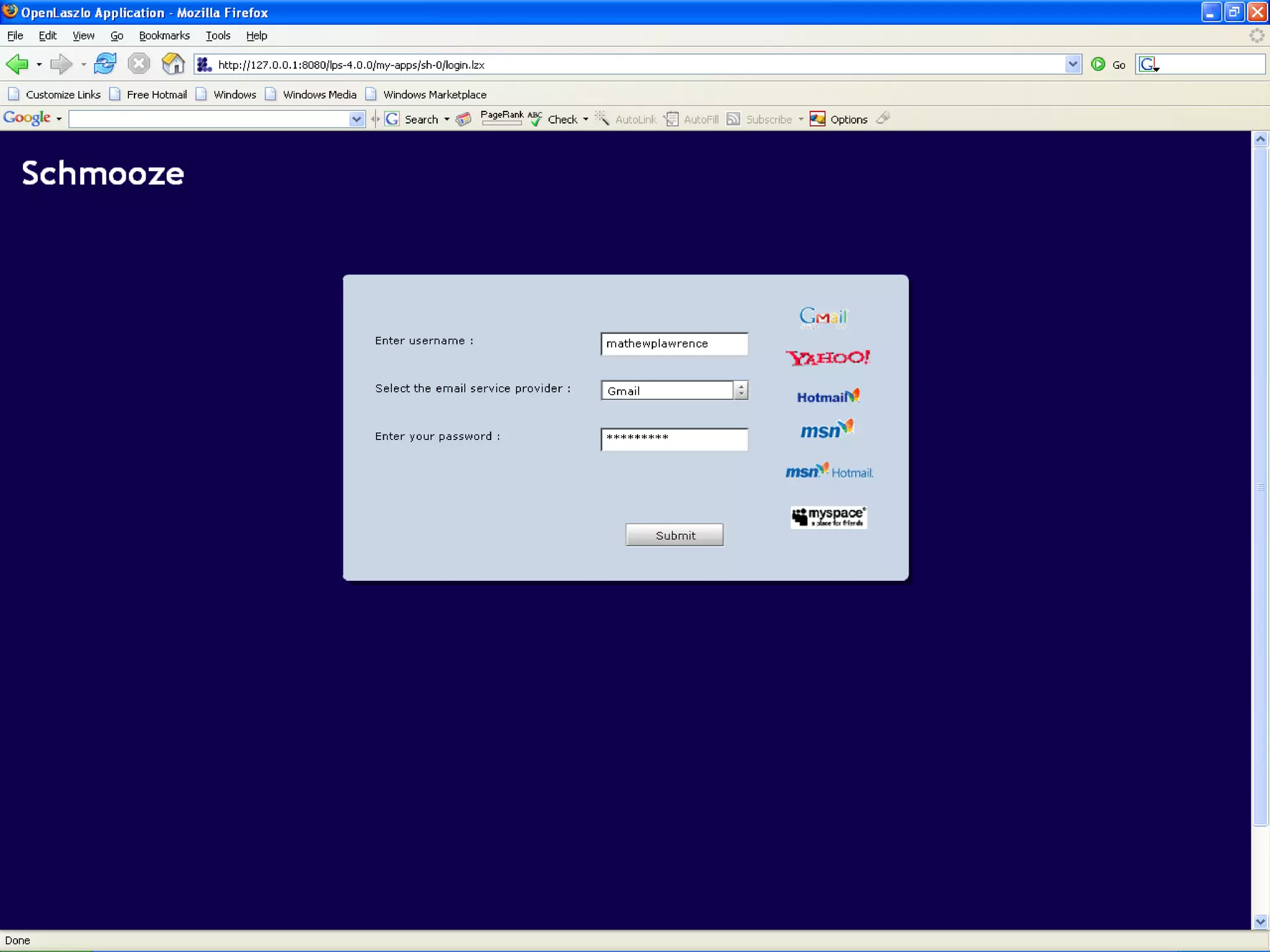Click the Gmail logo icon
This screenshot has height=952, width=1270.
(823, 317)
